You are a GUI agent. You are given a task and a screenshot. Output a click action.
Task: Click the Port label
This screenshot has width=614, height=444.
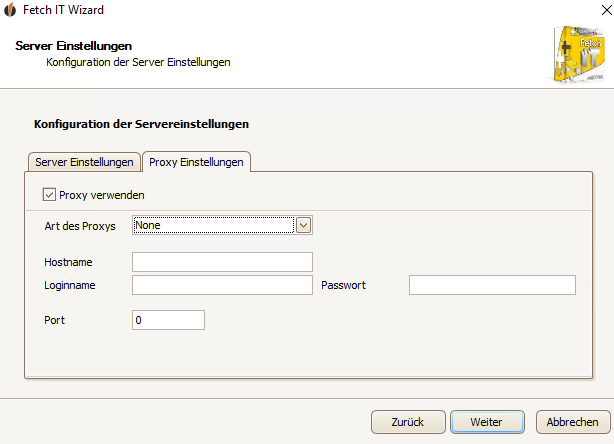[x=54, y=320]
